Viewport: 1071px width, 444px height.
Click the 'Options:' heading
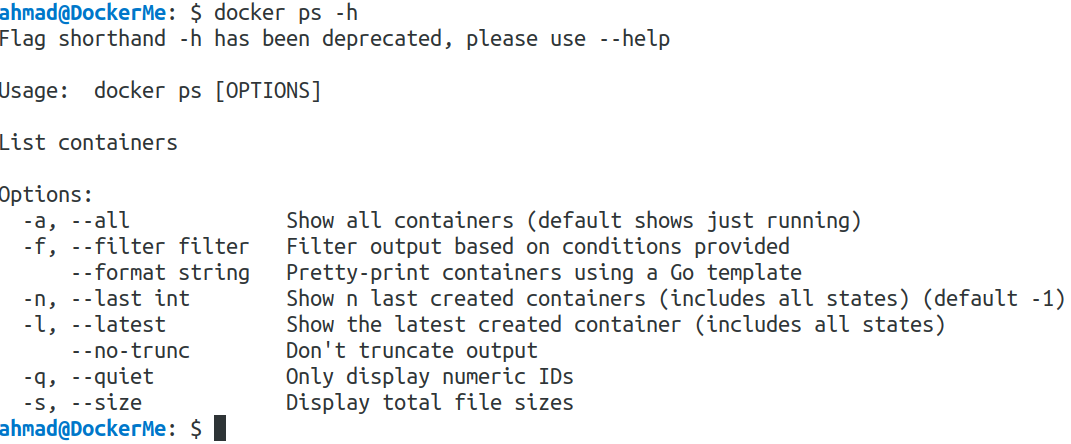coord(46,195)
